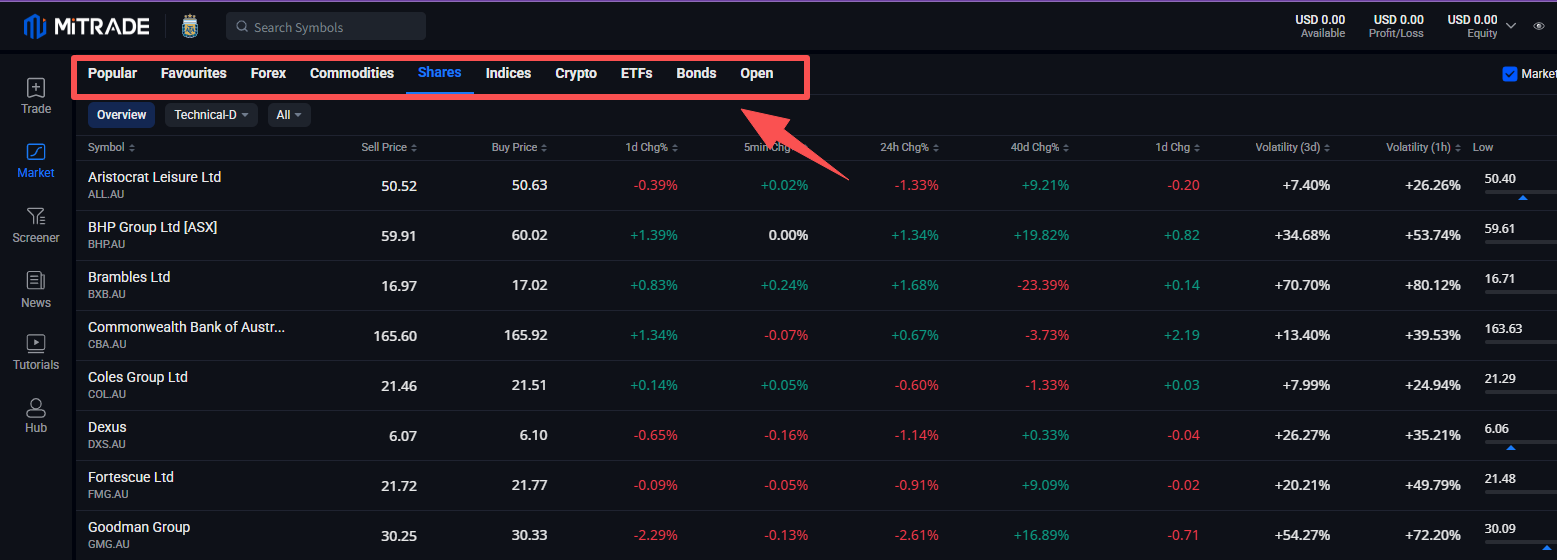The image size is (1557, 560).
Task: Switch to the Popular tab
Action: [x=112, y=73]
